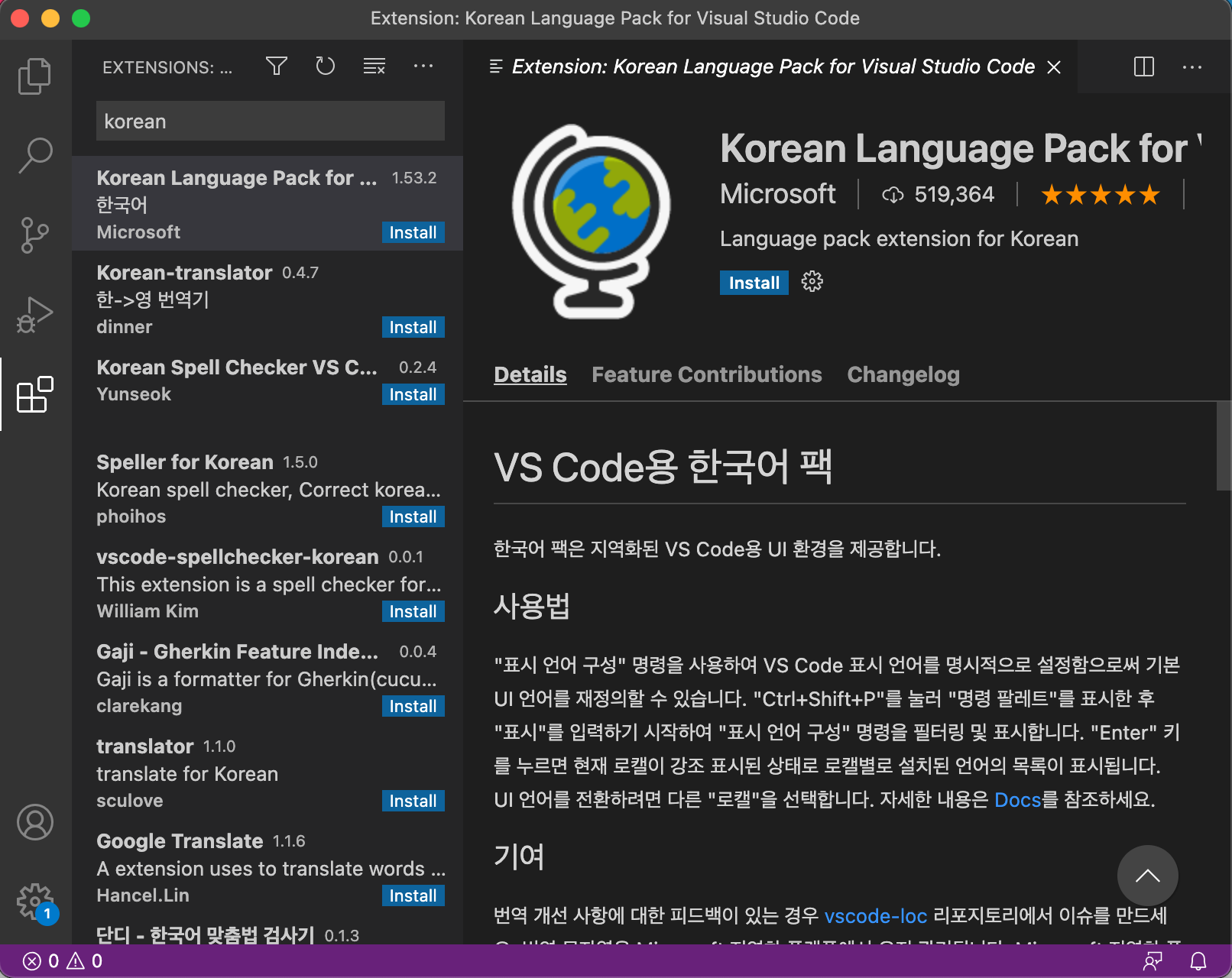Switch to the Feature Contributions tab
Viewport: 1232px width, 978px height.
coord(707,374)
